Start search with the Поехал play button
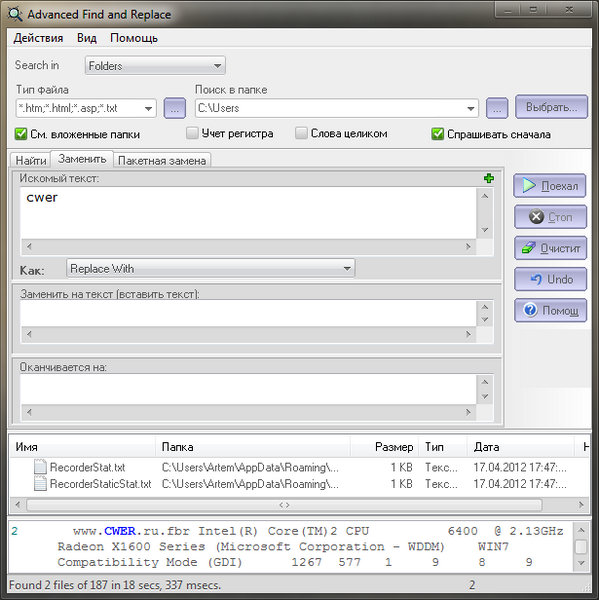The image size is (599, 600). [550, 186]
